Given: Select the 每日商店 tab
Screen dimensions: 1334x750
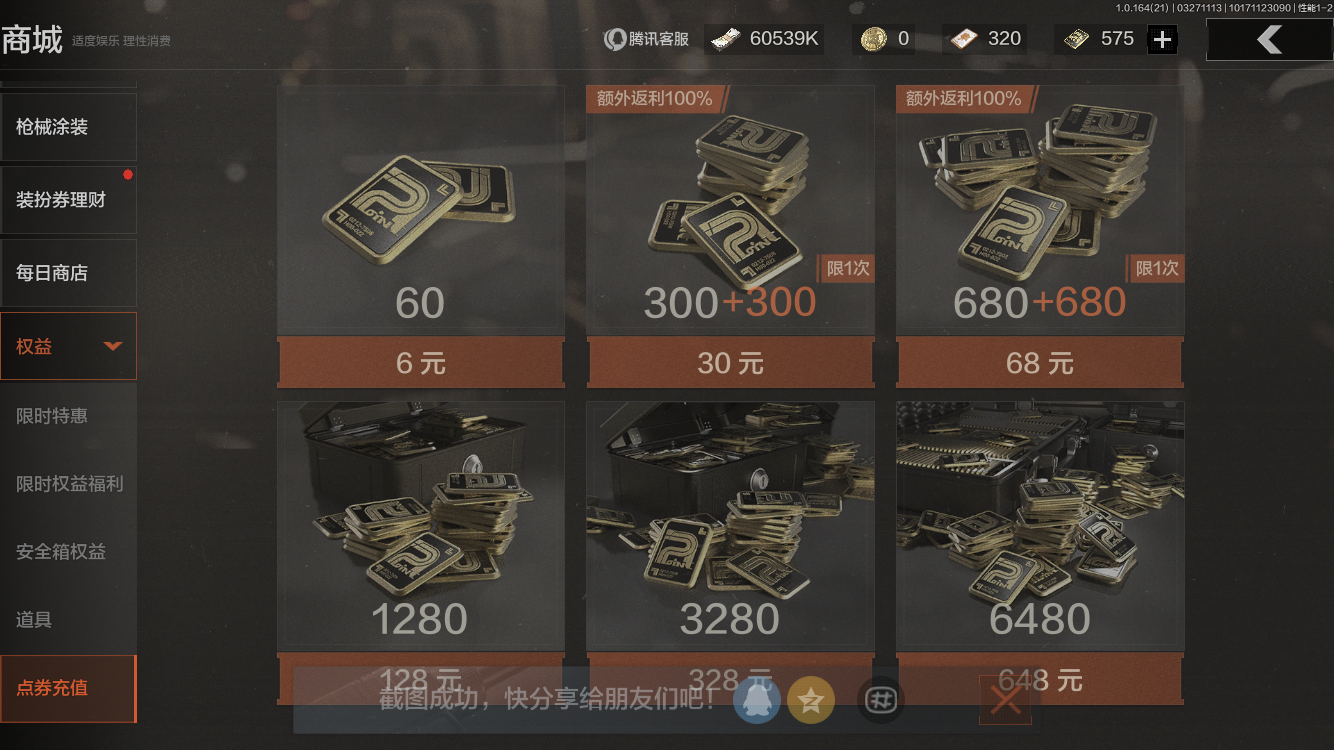Looking at the screenshot, I should (x=68, y=273).
